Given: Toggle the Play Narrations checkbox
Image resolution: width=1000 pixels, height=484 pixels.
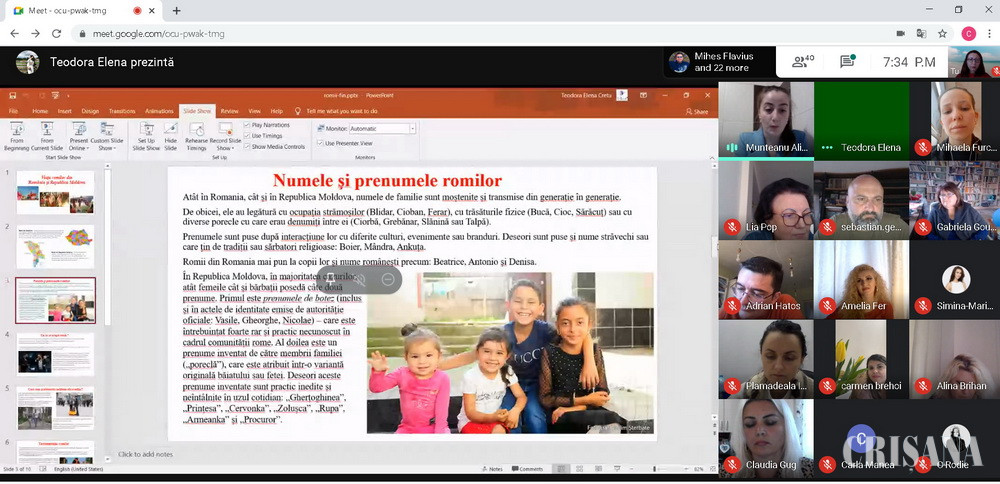Looking at the screenshot, I should (x=247, y=125).
